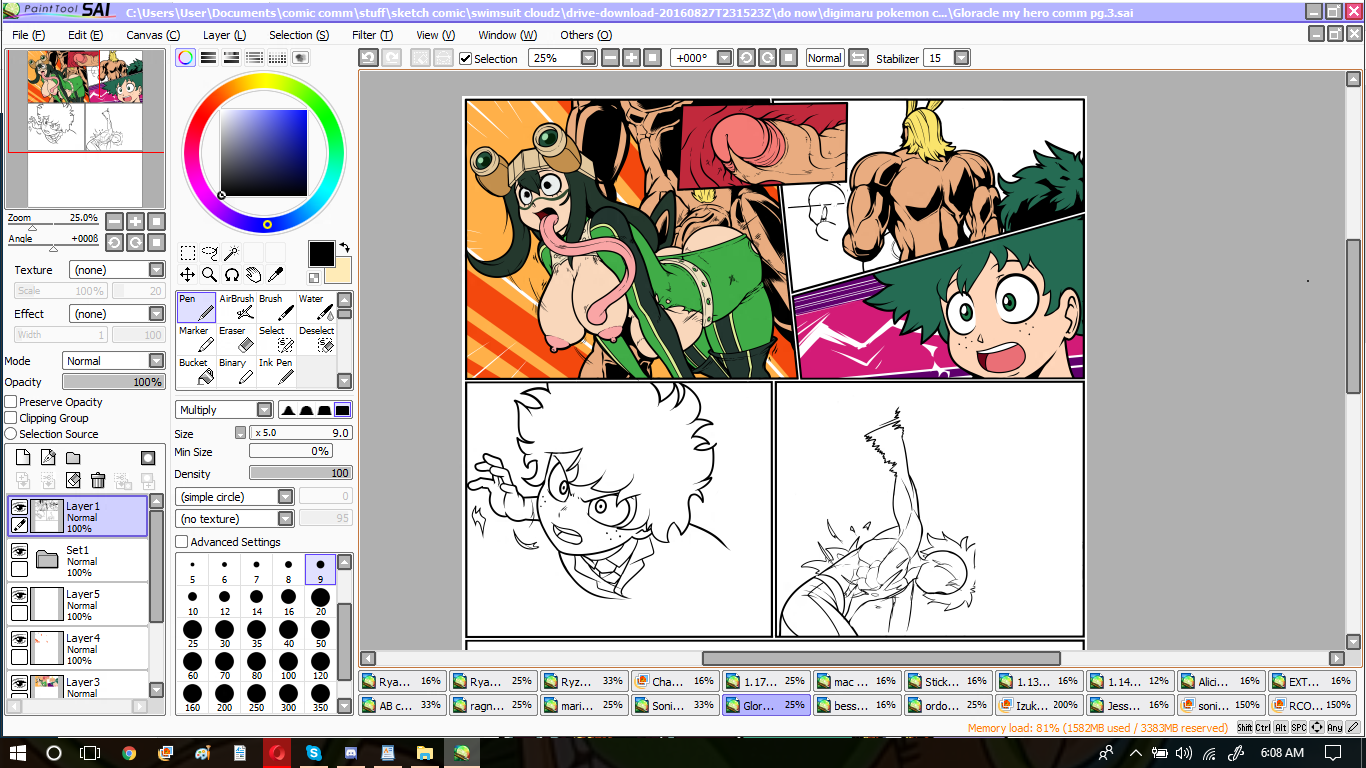Select the Binary pen tool
This screenshot has height=768, width=1366.
click(x=236, y=371)
